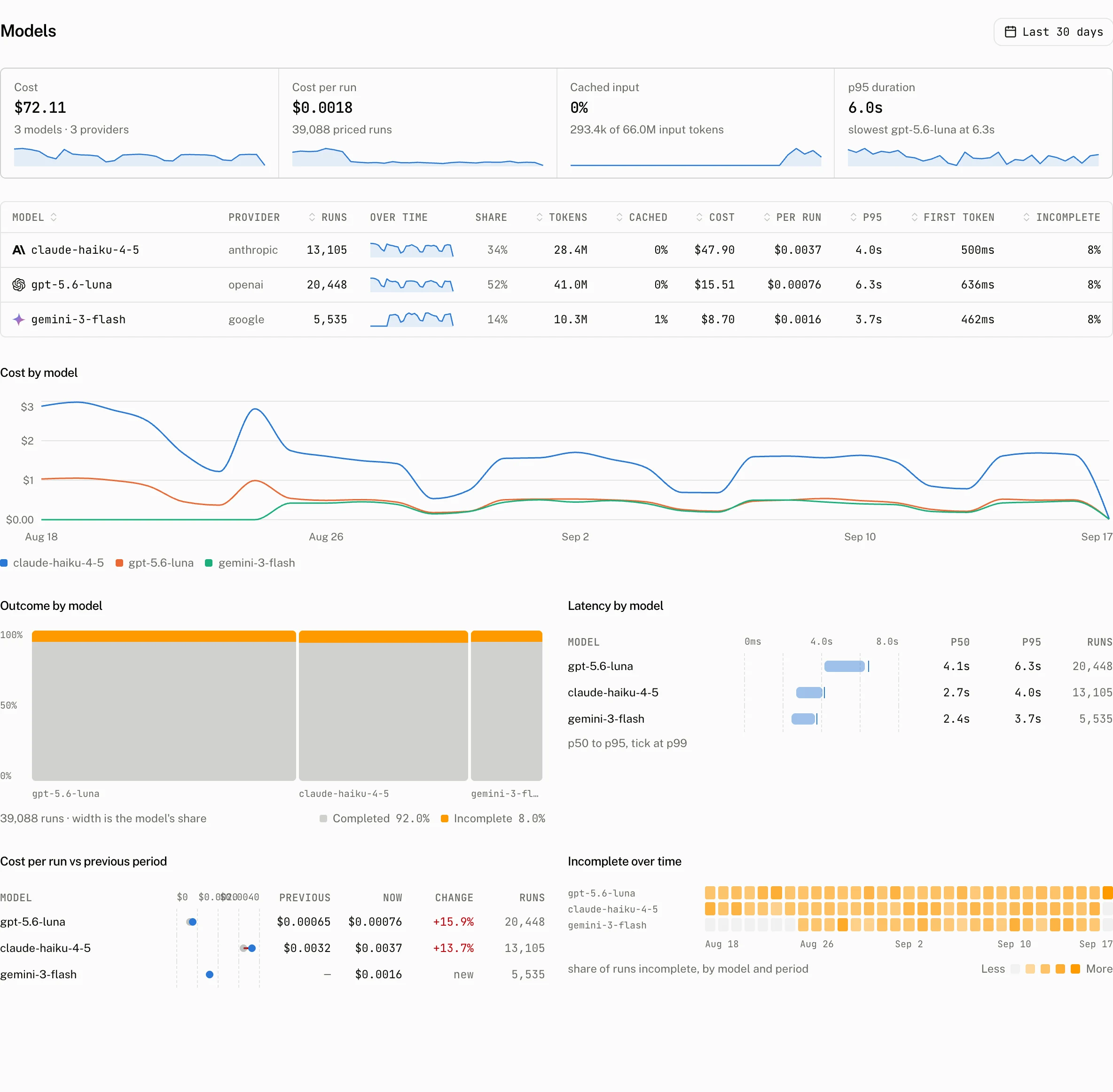Click first claude-haiku-4-5 heatmap cell

(x=710, y=908)
